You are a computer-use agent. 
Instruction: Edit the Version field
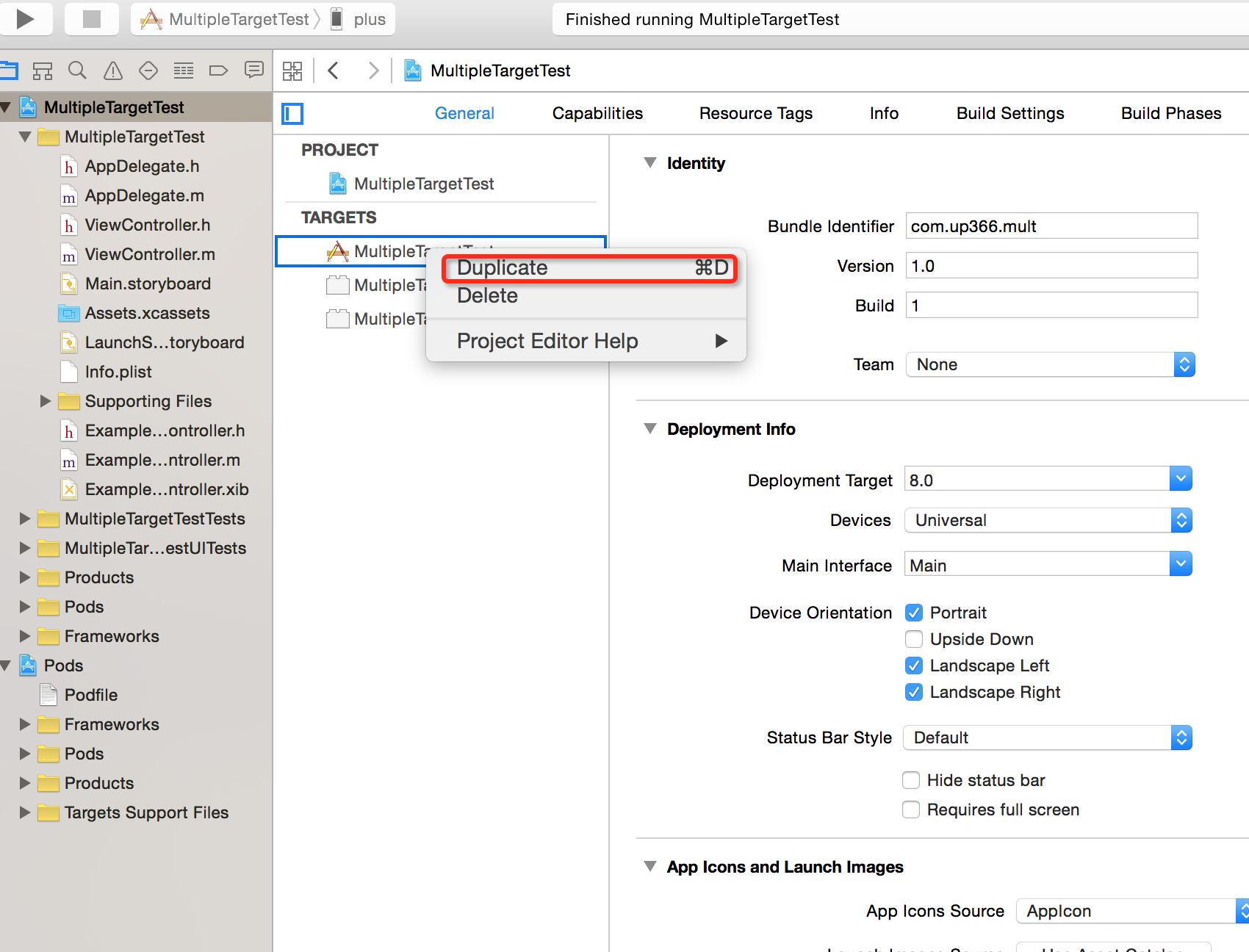tap(1051, 266)
